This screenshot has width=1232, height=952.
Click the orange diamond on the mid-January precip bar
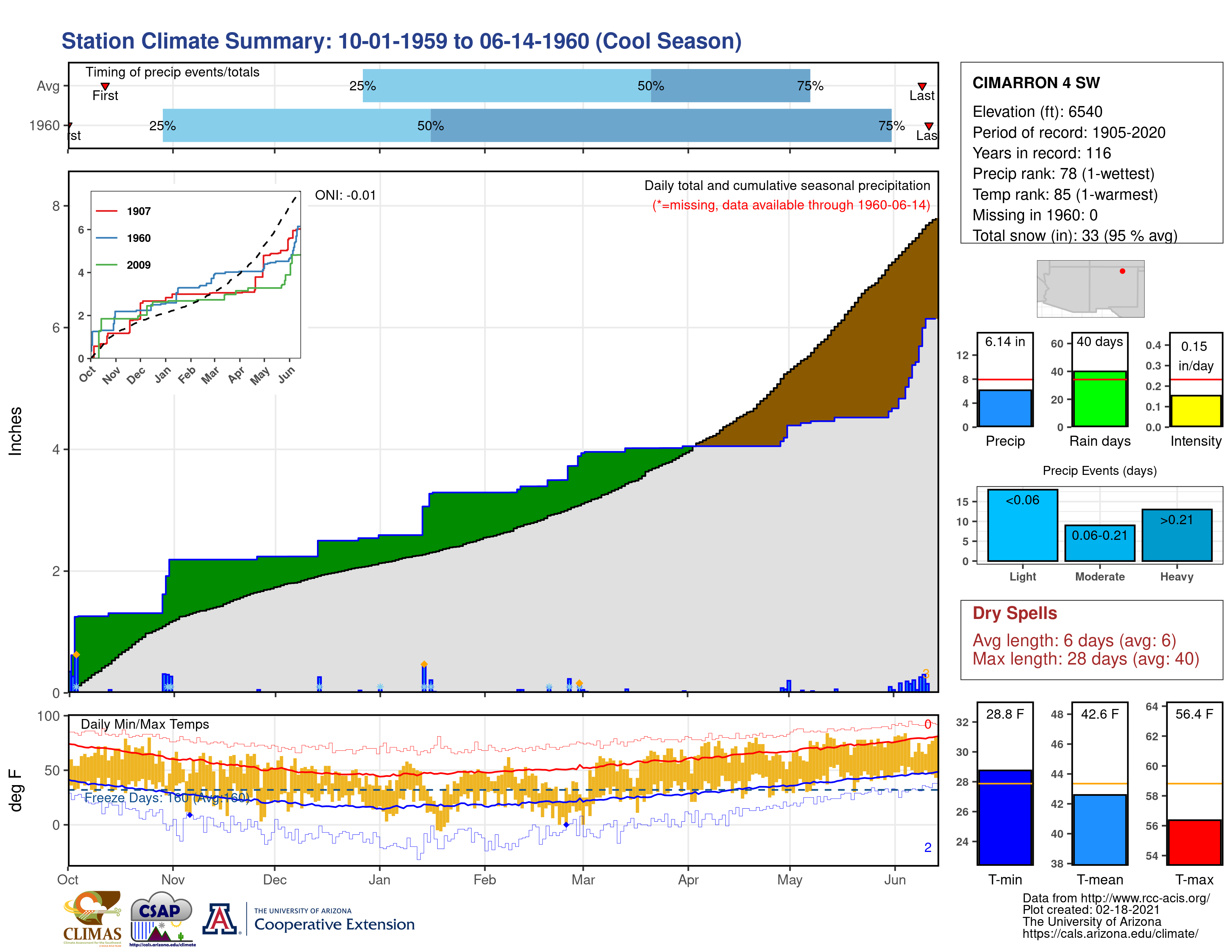[x=424, y=665]
